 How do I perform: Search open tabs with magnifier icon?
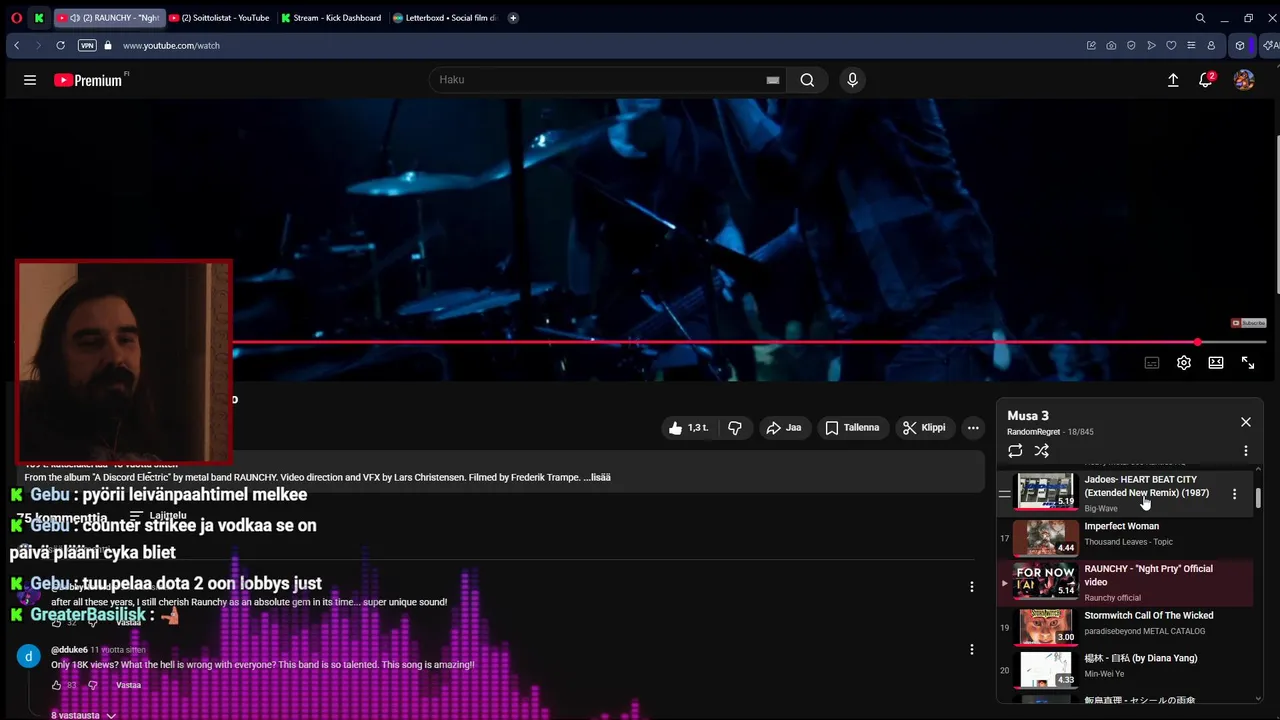click(x=1200, y=17)
